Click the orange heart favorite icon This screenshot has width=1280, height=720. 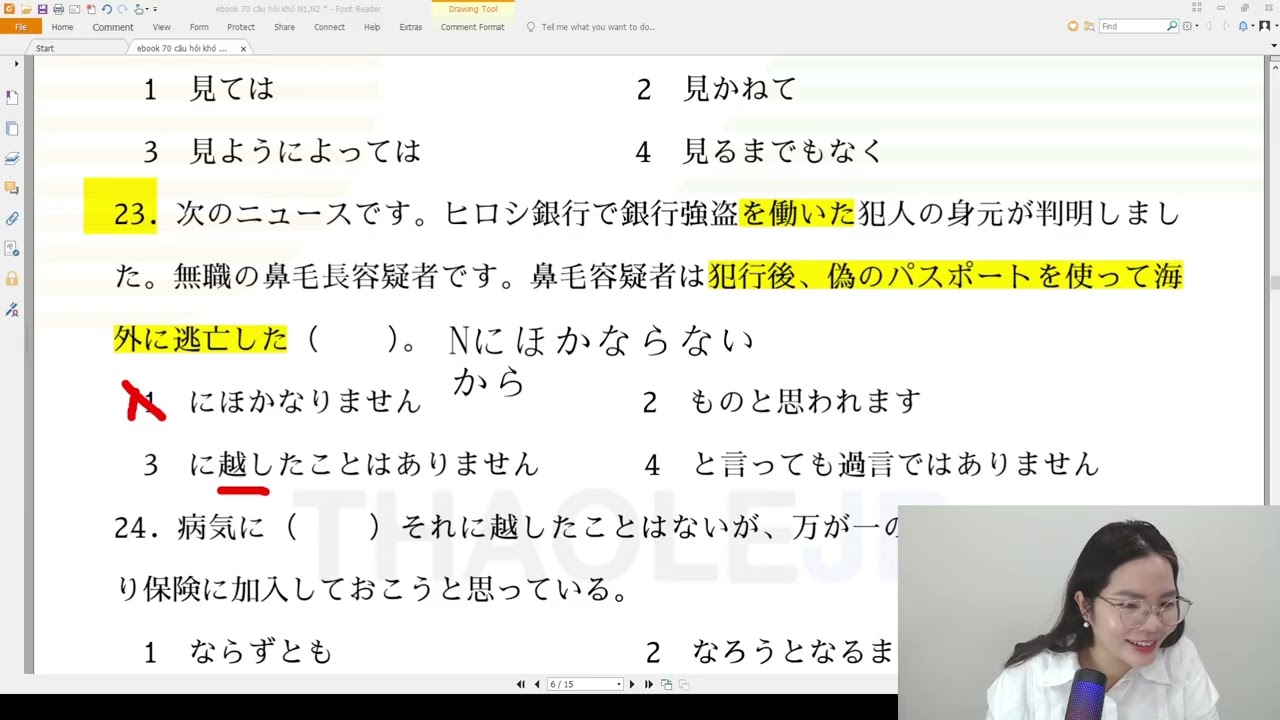[x=1073, y=26]
